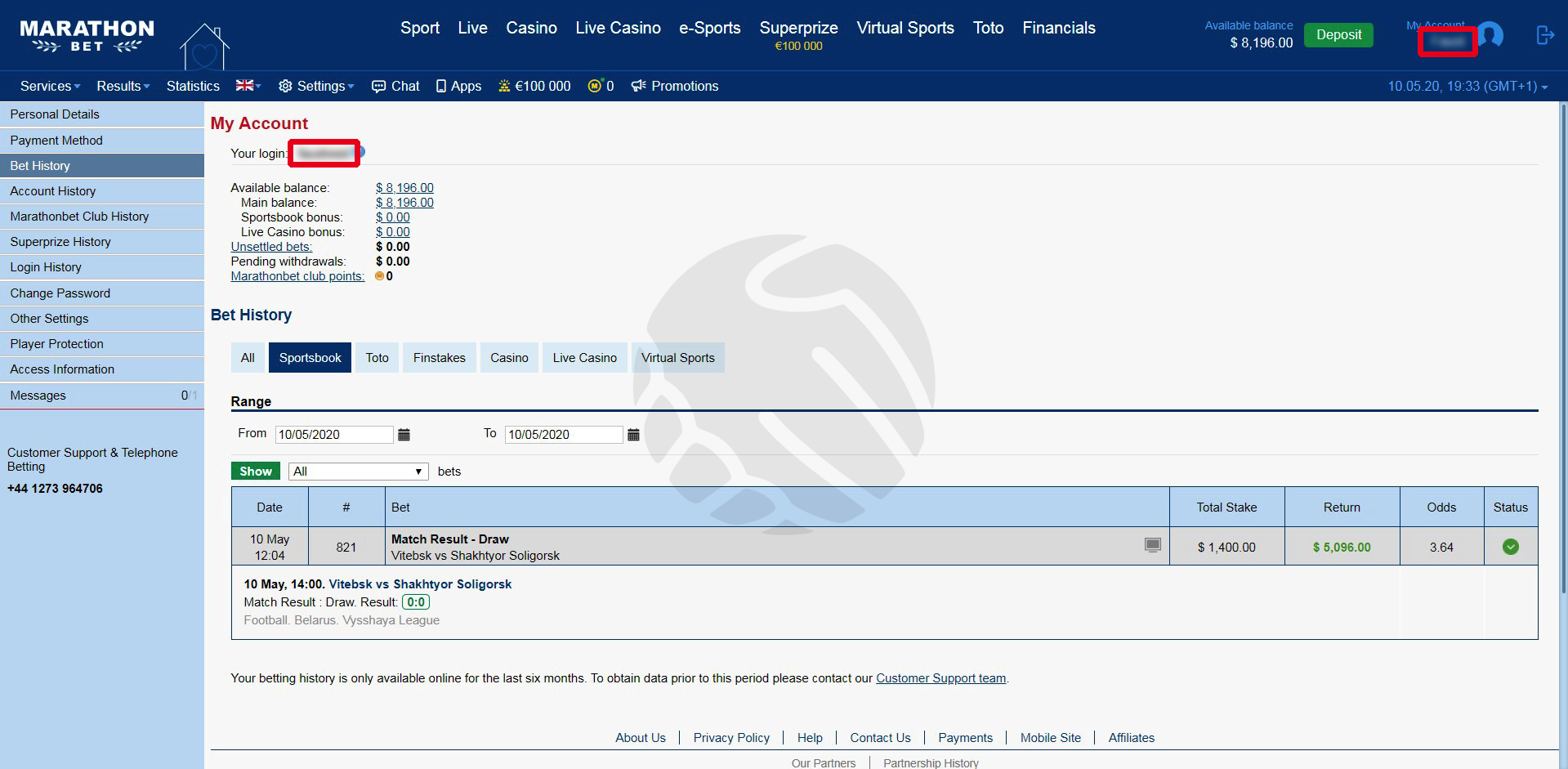Click the page vertical scrollbar
The image size is (1568, 769).
coord(1563,347)
